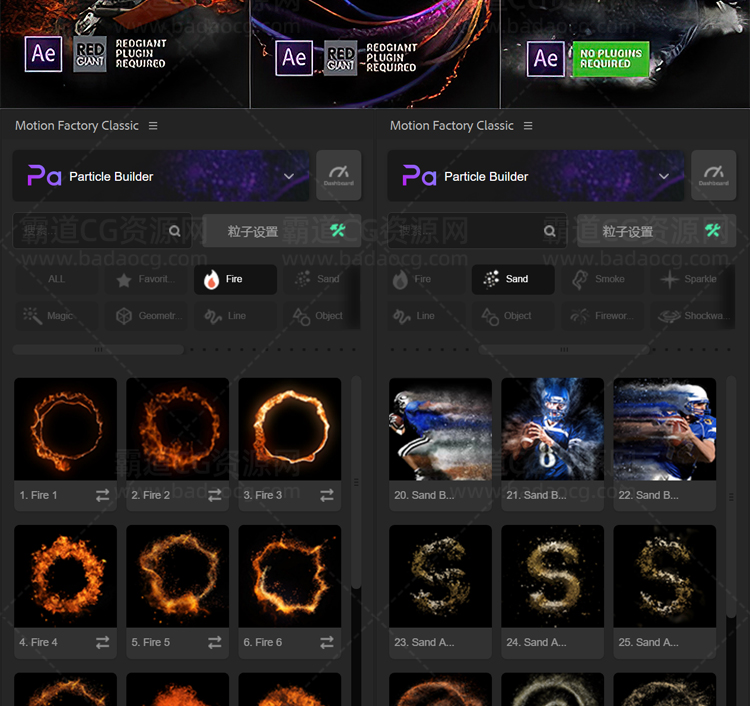Click left panel category horizontal scrollbar

(98, 350)
